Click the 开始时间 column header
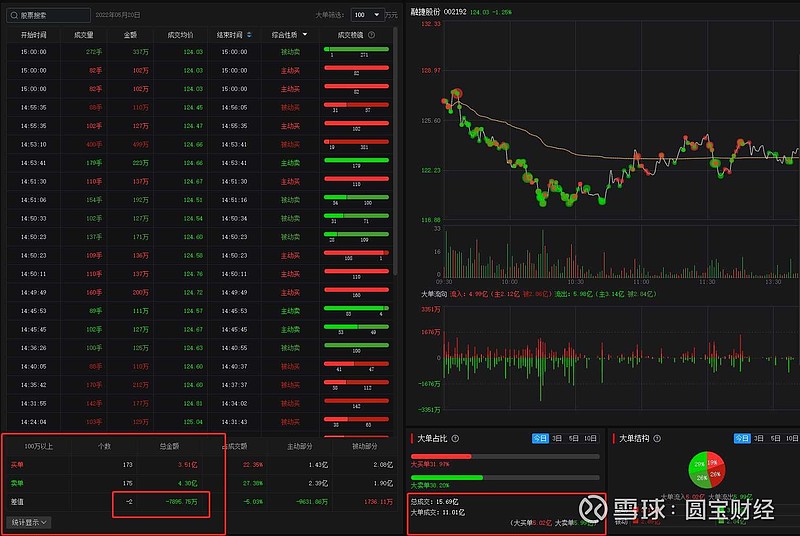This screenshot has width=800, height=536. (x=33, y=35)
